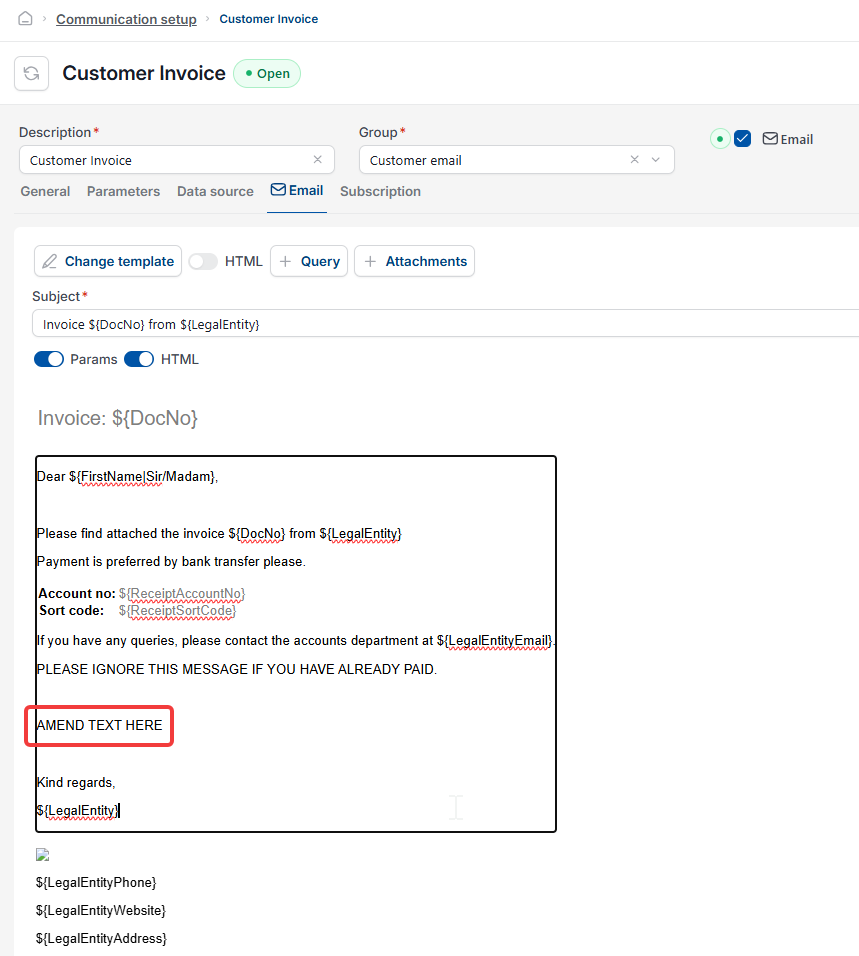
Task: Open Subscription tab
Action: (380, 191)
